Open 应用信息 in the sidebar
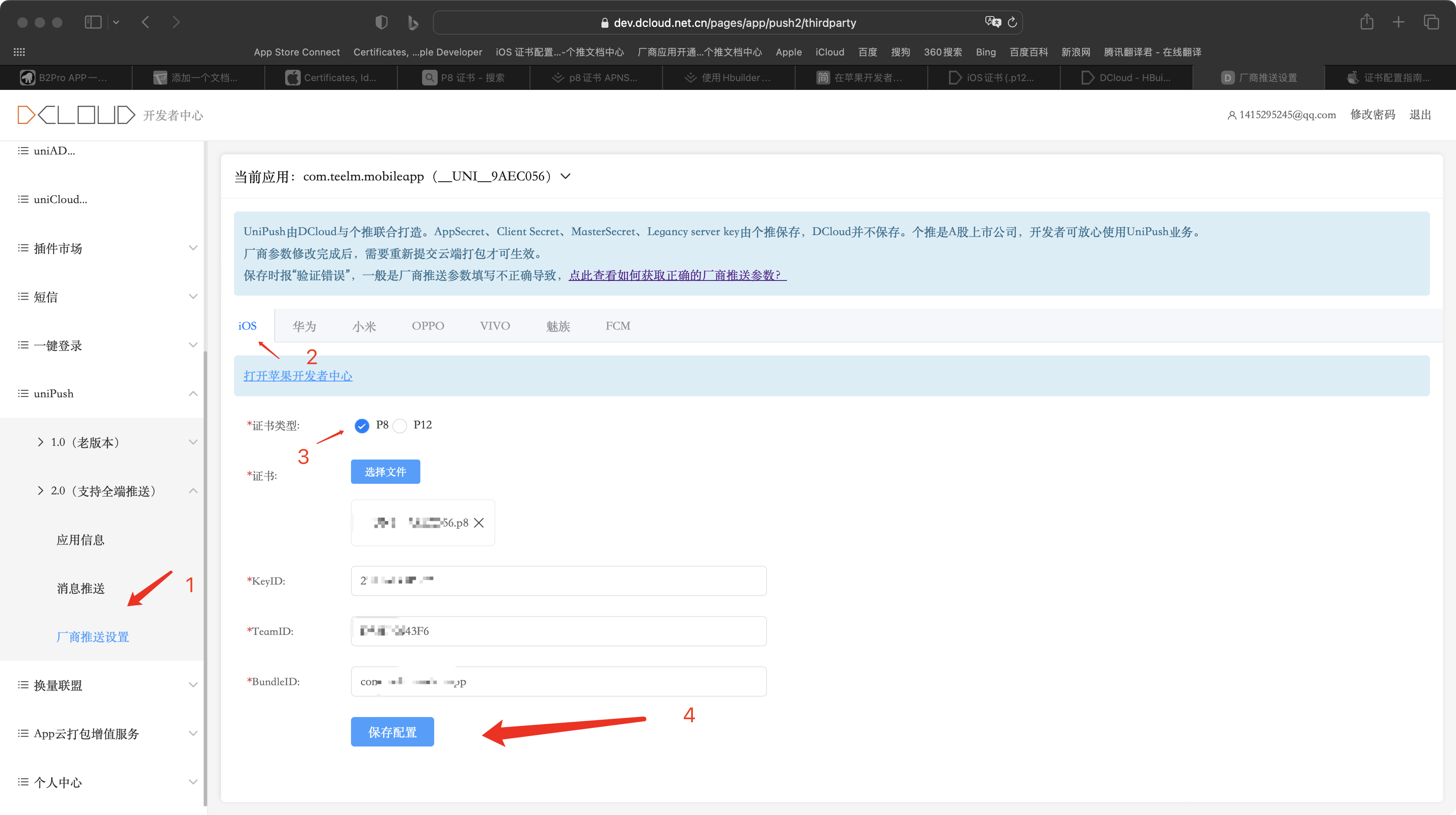Image resolution: width=1456 pixels, height=815 pixels. pos(80,540)
